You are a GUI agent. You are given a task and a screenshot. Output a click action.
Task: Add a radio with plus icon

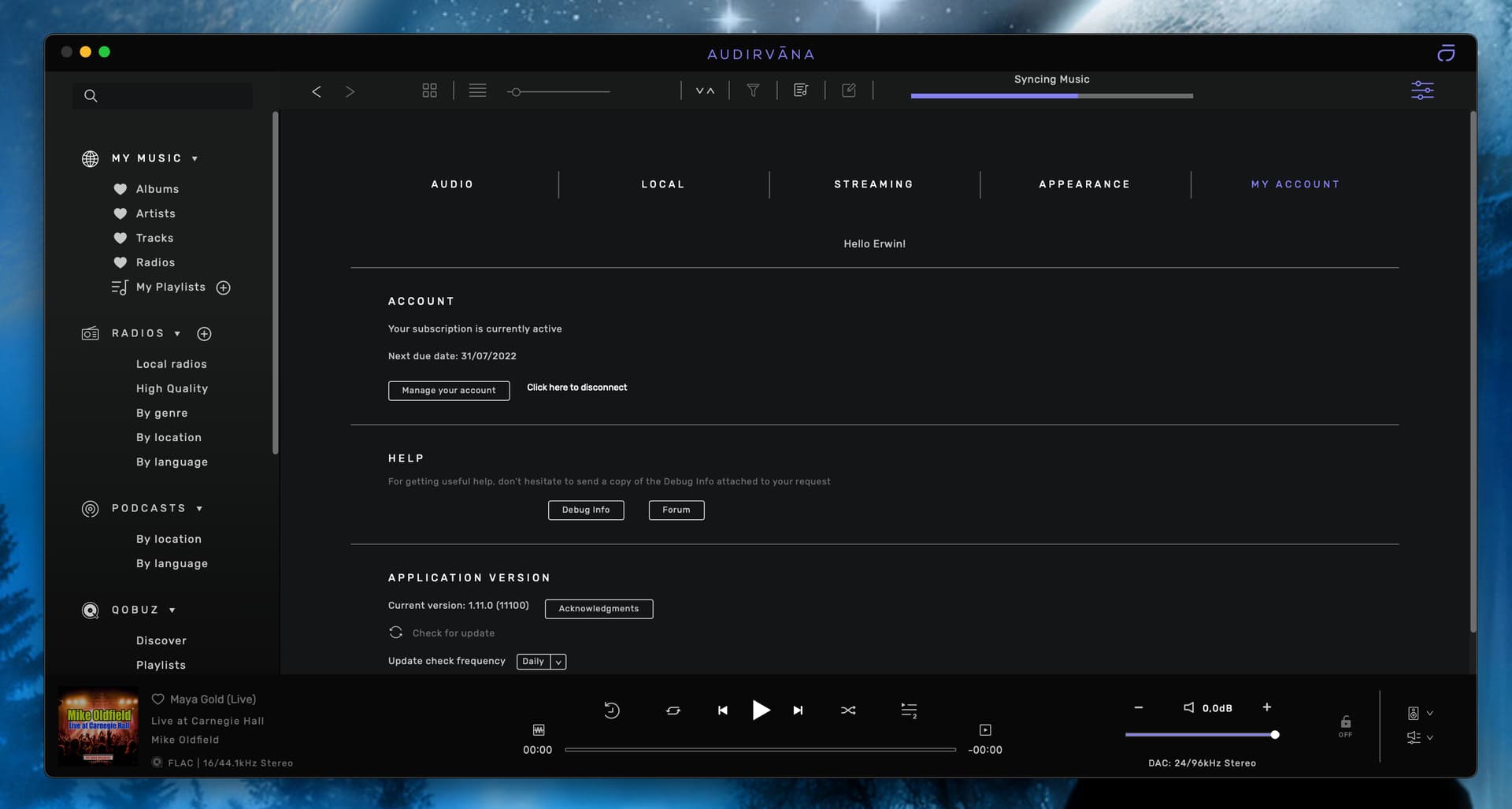coord(204,334)
